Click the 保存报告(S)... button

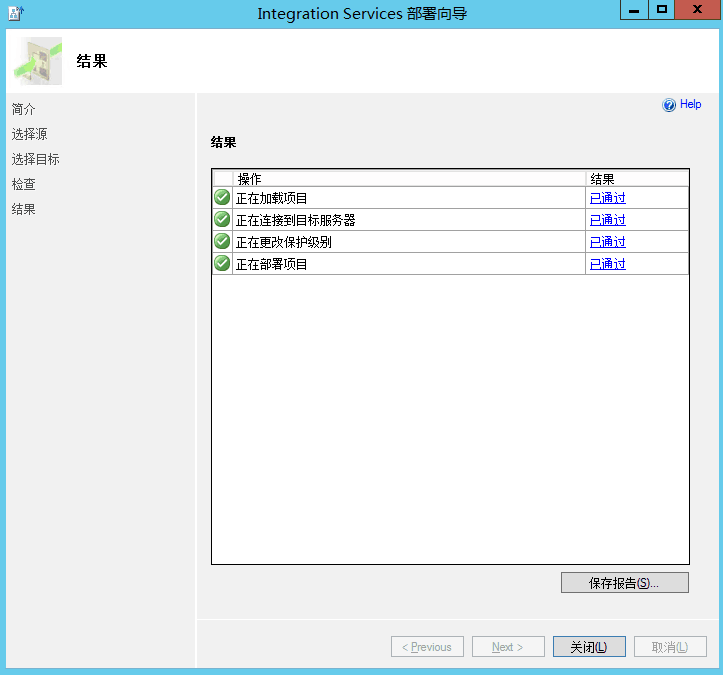[x=625, y=583]
